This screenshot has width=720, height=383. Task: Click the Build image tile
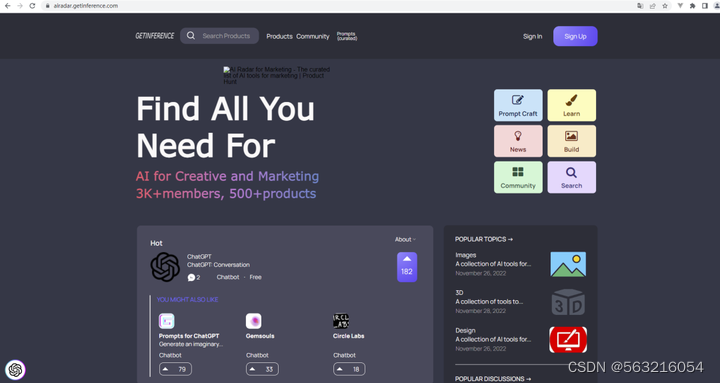pos(572,141)
